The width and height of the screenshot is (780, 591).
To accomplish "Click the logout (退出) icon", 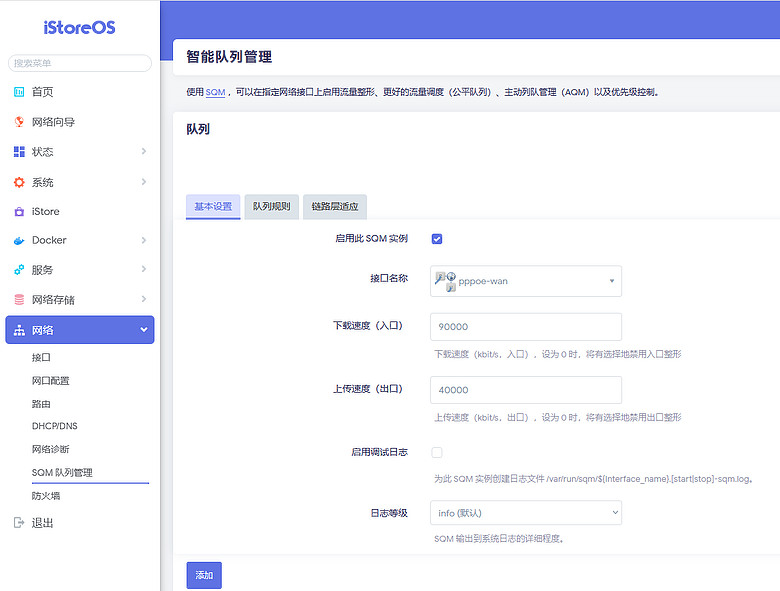I will click(19, 522).
